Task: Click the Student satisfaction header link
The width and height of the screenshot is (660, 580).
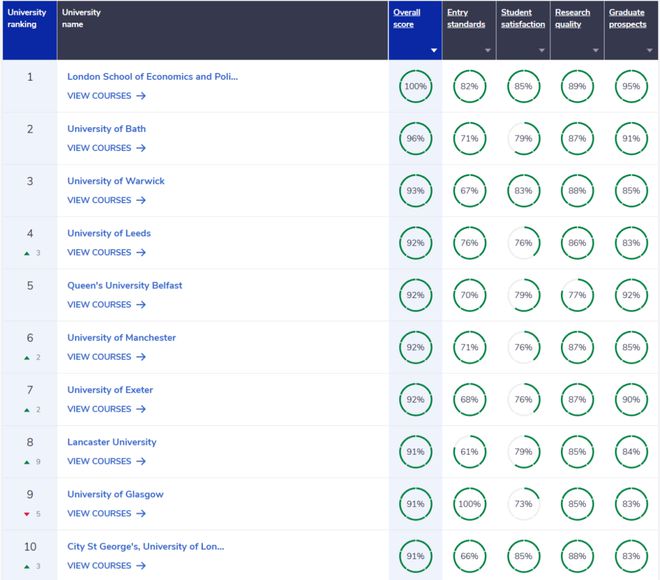Action: click(x=523, y=18)
